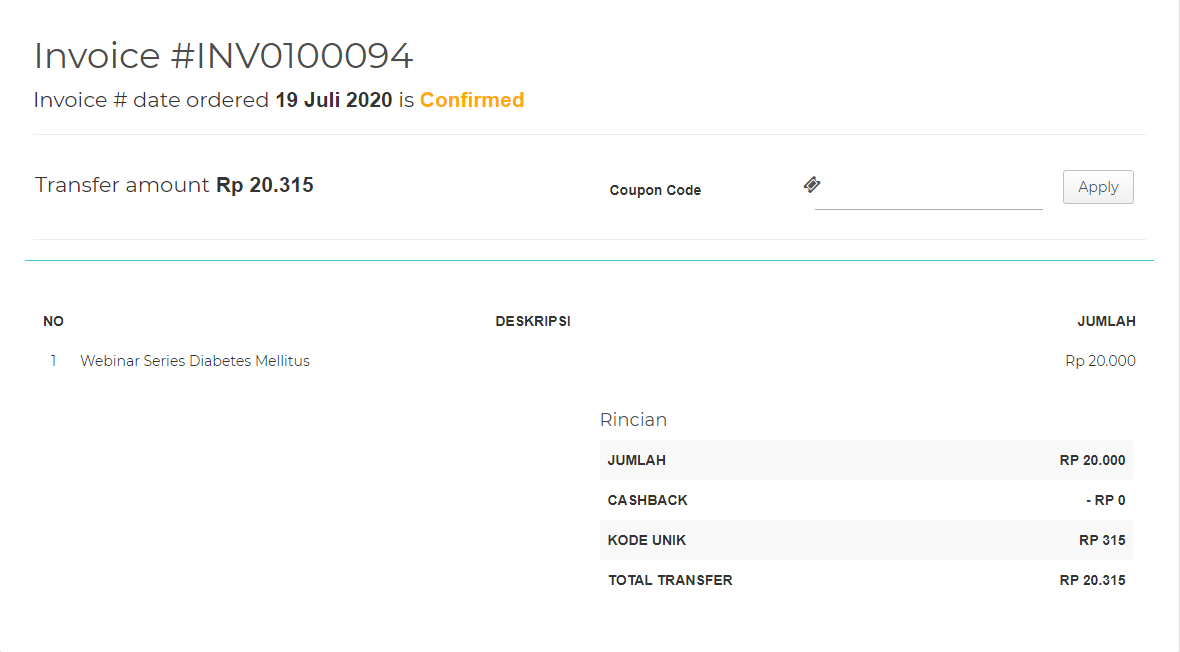Click the KODE UNIK row
The width and height of the screenshot is (1180, 652).
point(866,540)
